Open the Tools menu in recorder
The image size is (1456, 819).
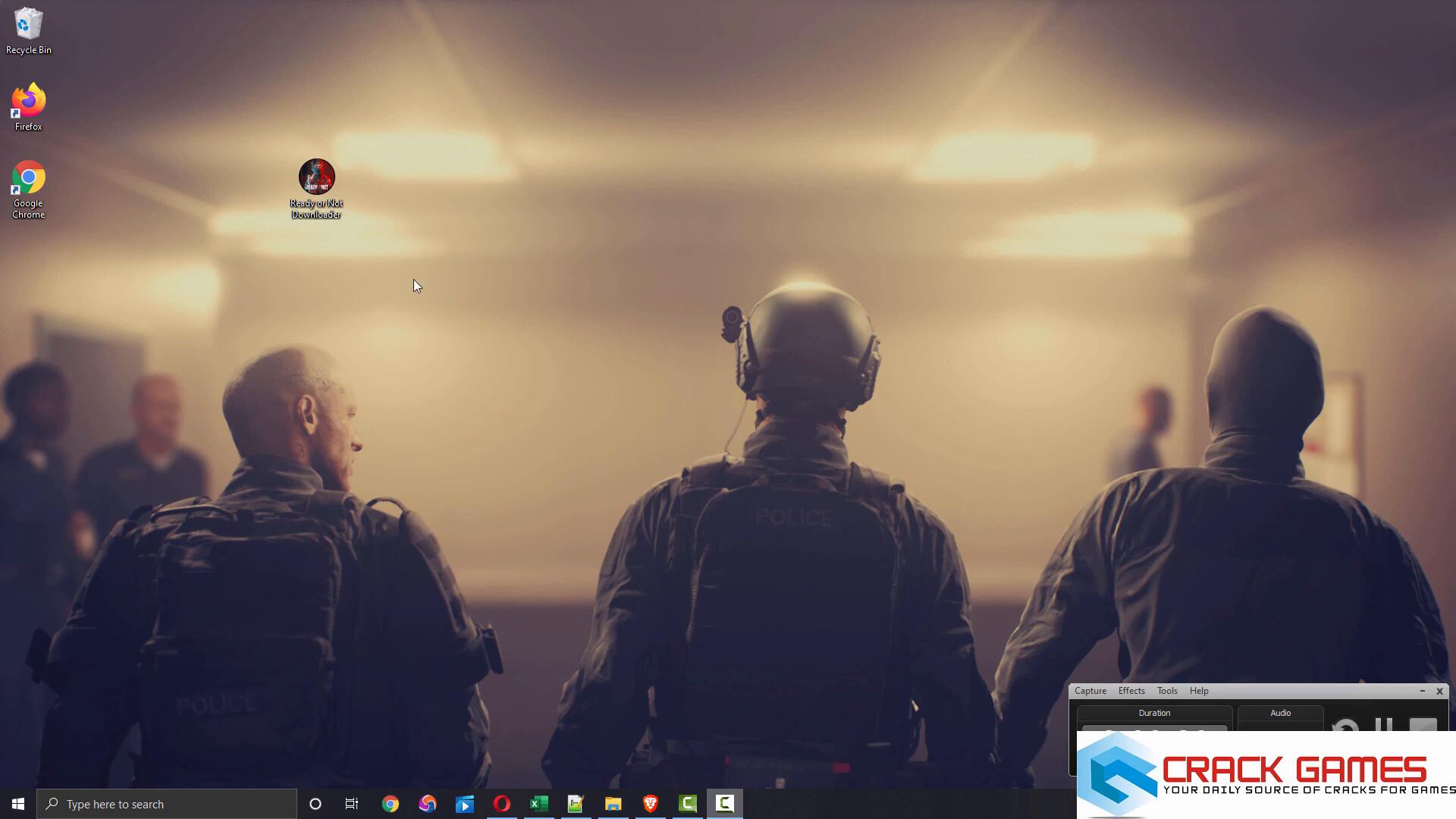point(1166,691)
